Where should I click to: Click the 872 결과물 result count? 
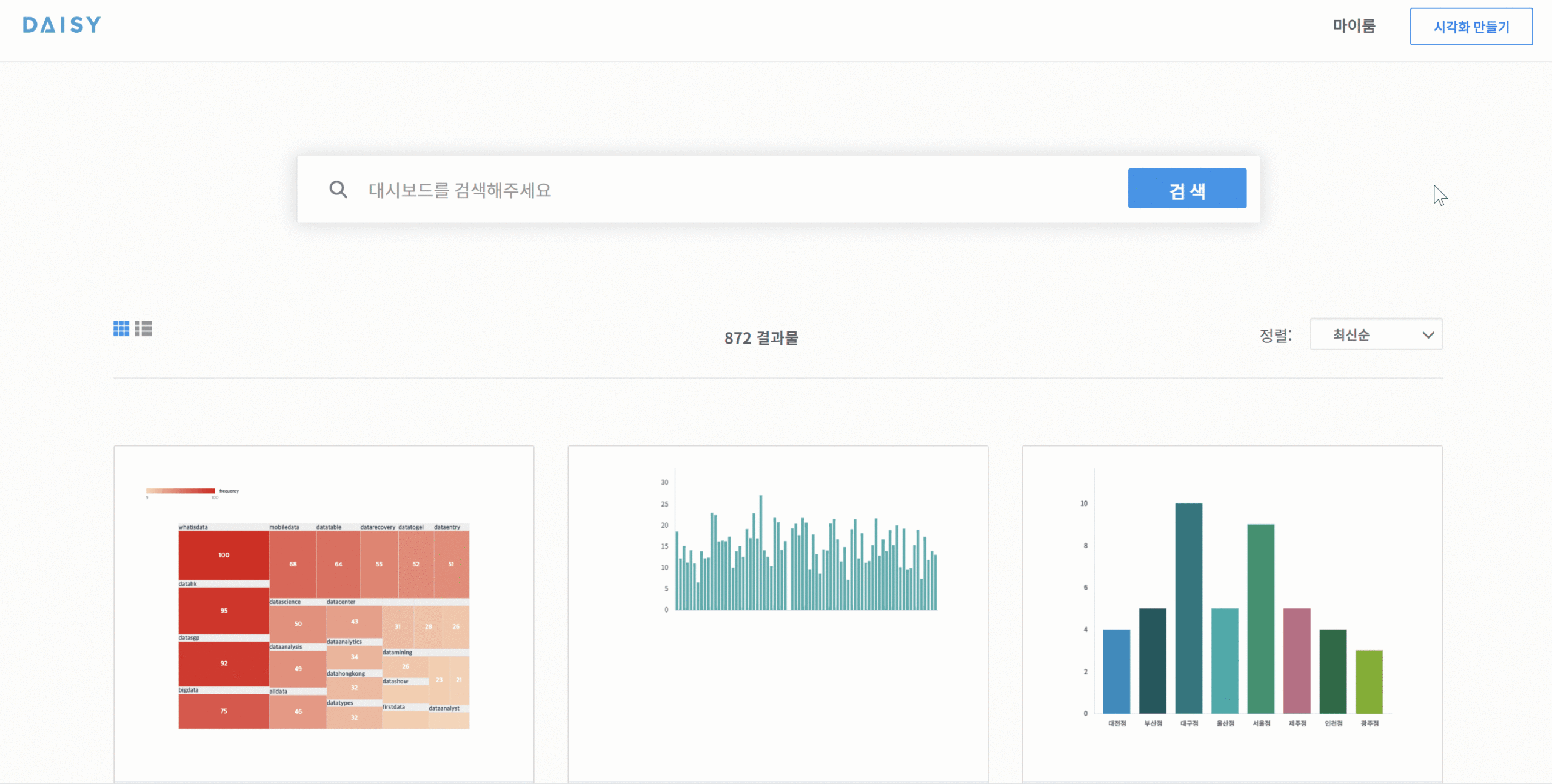pyautogui.click(x=761, y=337)
